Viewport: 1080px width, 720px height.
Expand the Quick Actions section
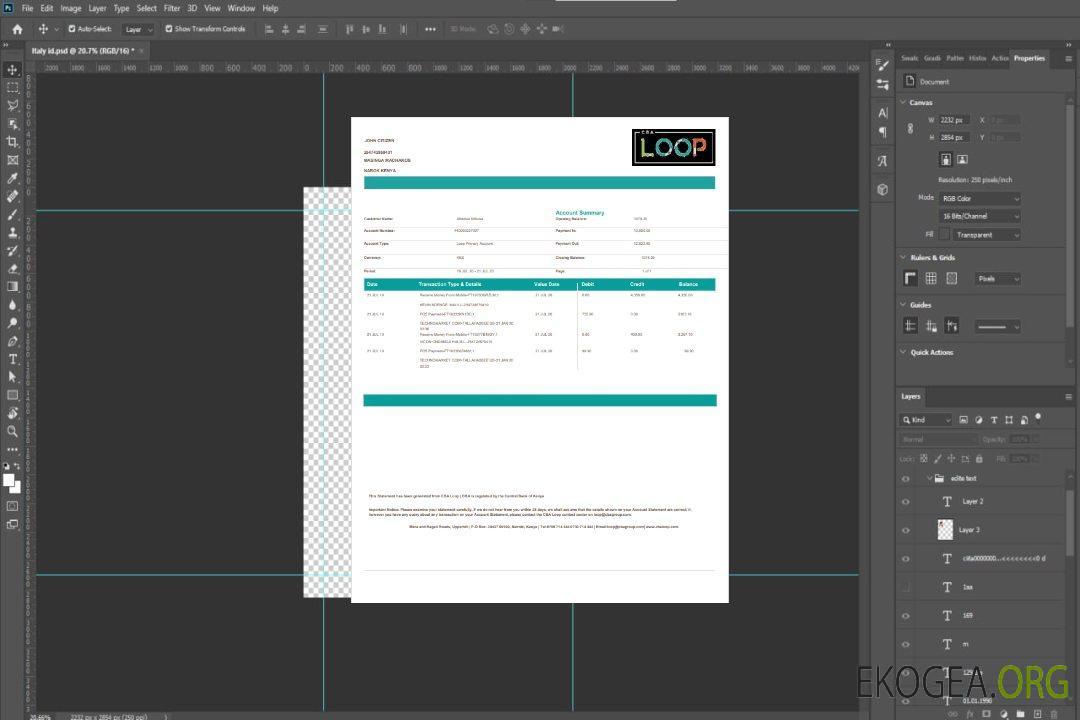pyautogui.click(x=904, y=351)
